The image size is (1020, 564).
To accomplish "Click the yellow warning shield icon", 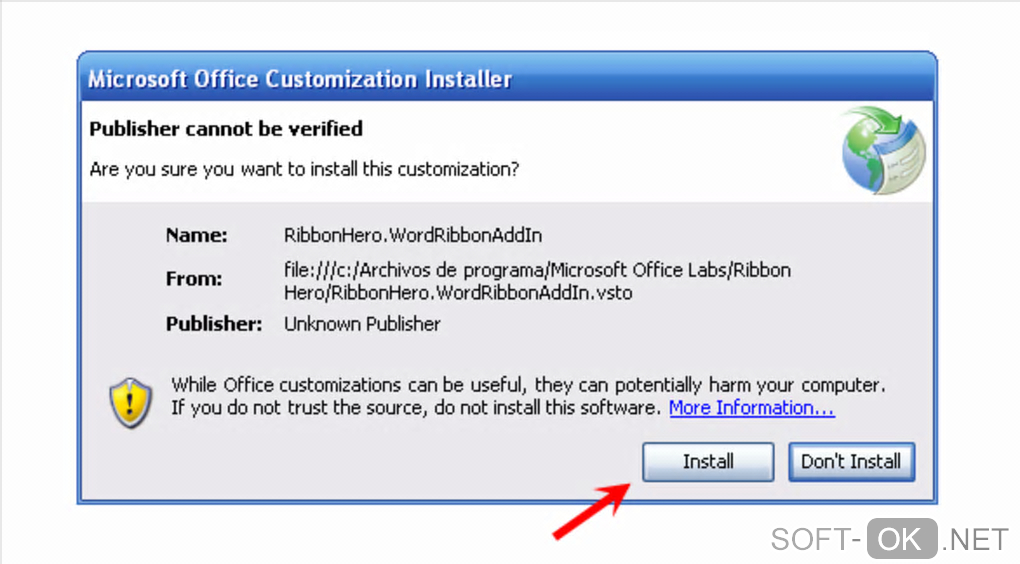I will click(x=131, y=402).
